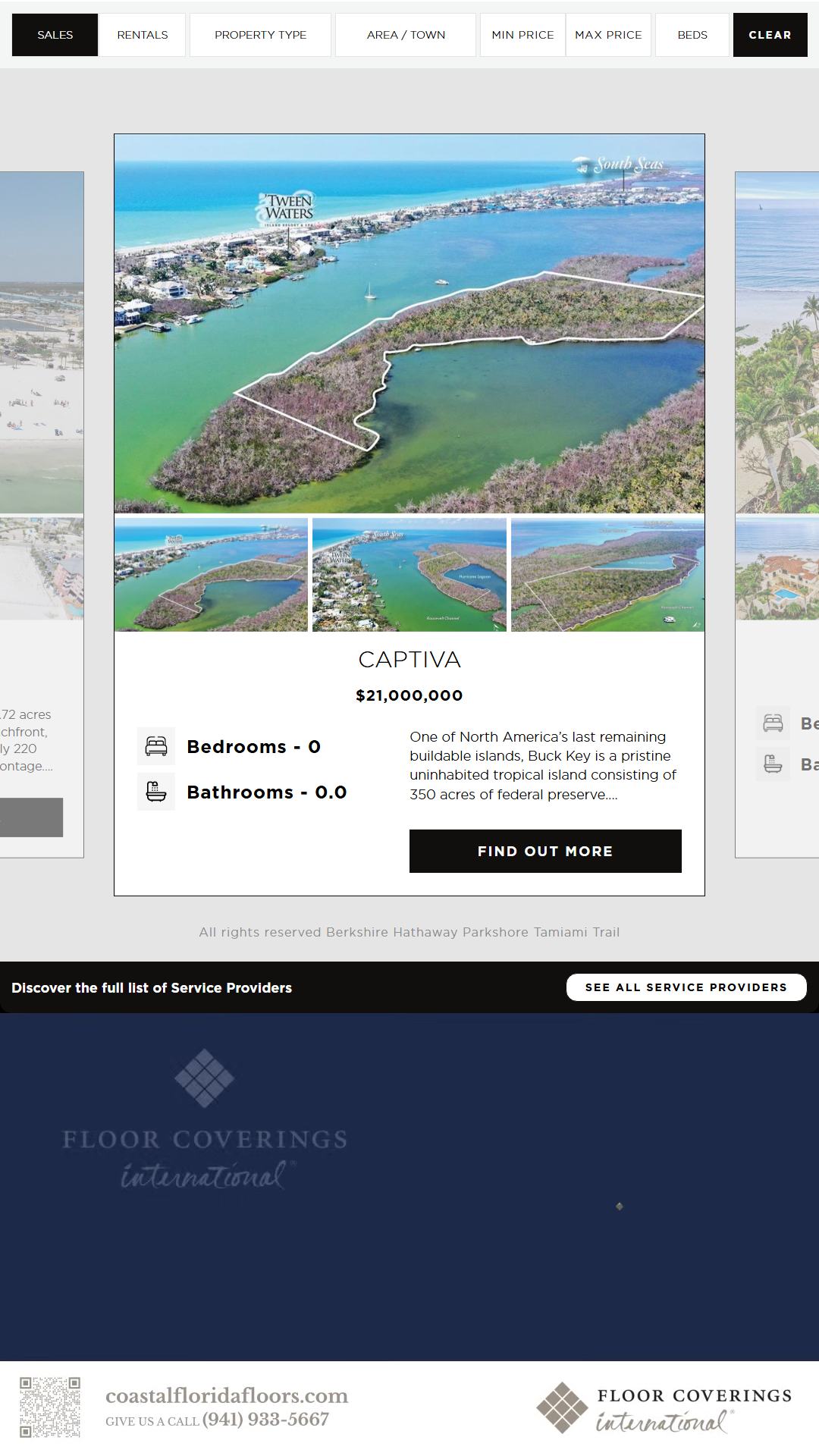
Task: Open the coastalfloridafloors.com link
Action: pyautogui.click(x=226, y=1395)
